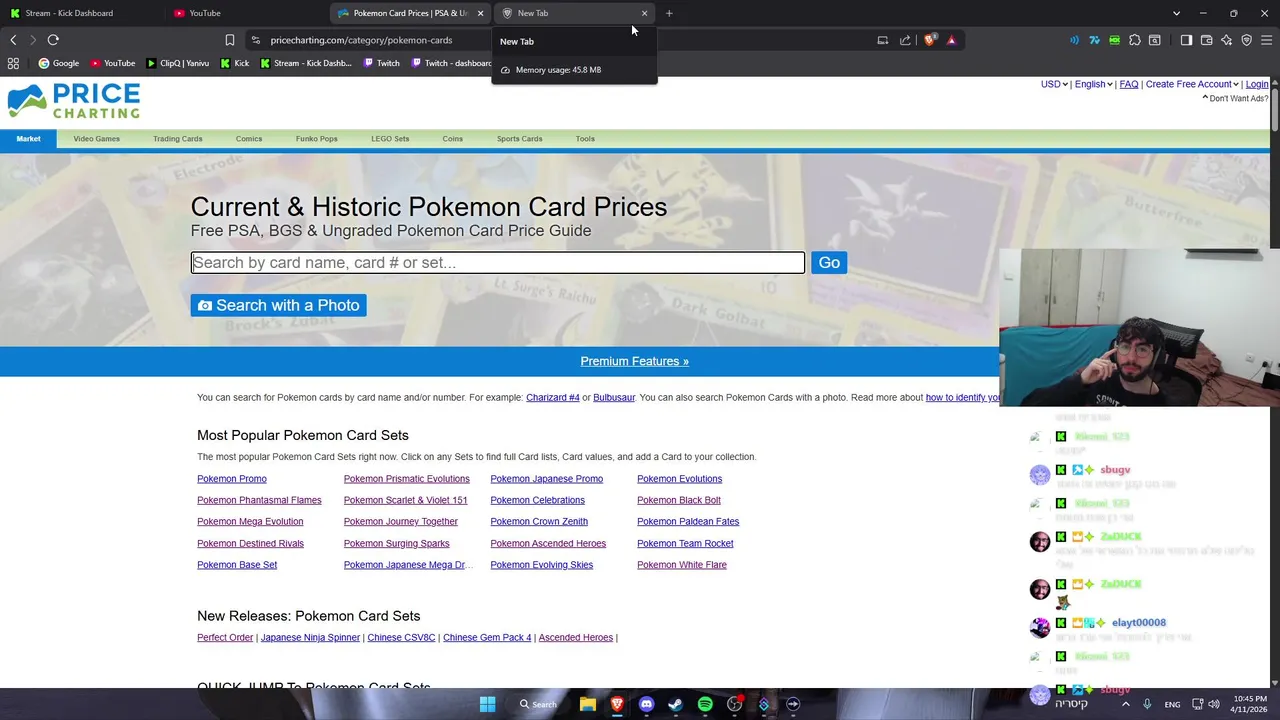Click the microphone icon in the system tray

click(x=1147, y=704)
